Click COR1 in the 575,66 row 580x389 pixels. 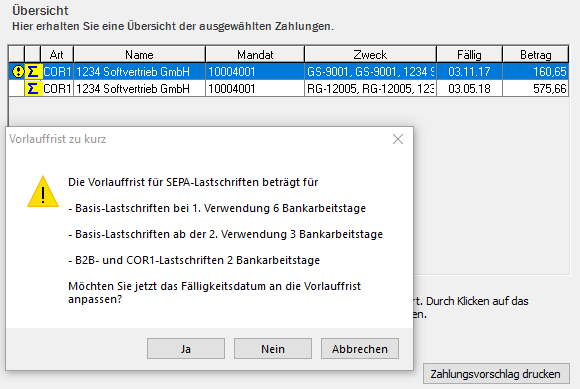click(x=57, y=89)
